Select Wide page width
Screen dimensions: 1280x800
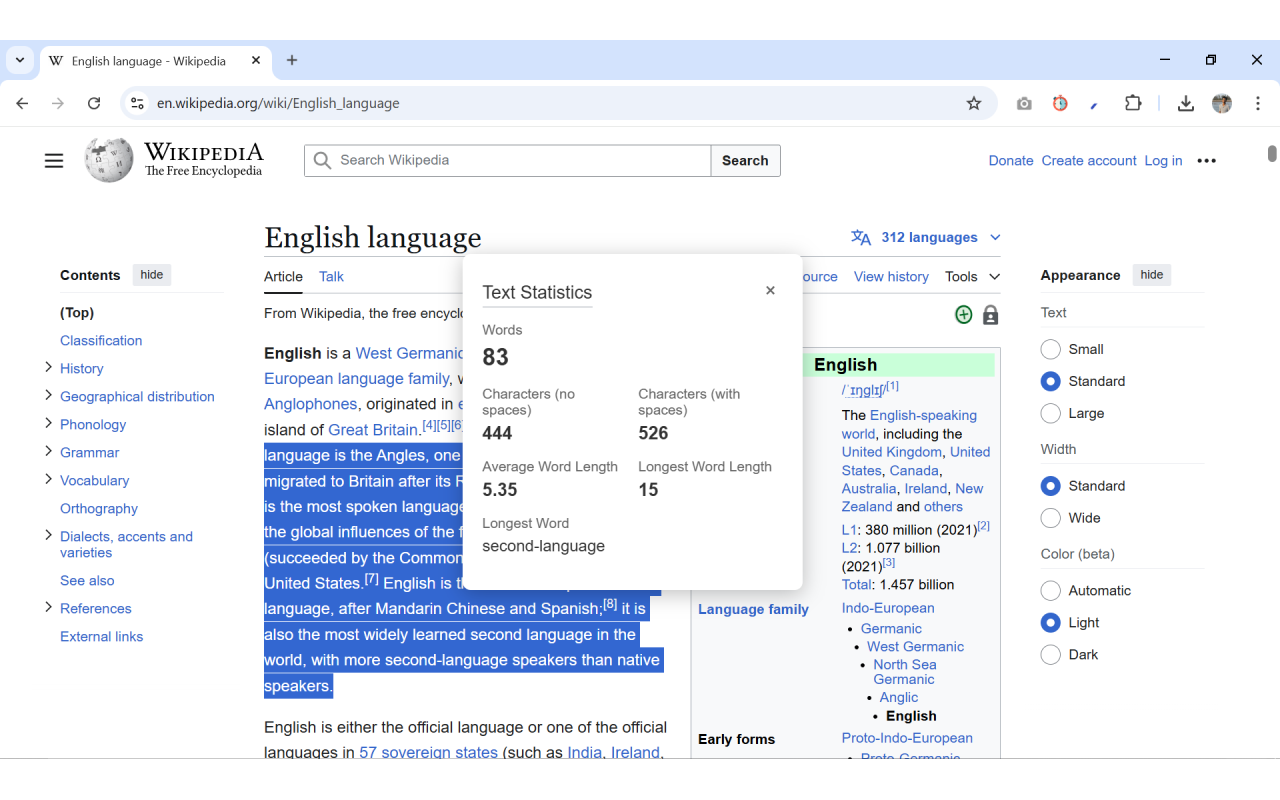point(1050,518)
